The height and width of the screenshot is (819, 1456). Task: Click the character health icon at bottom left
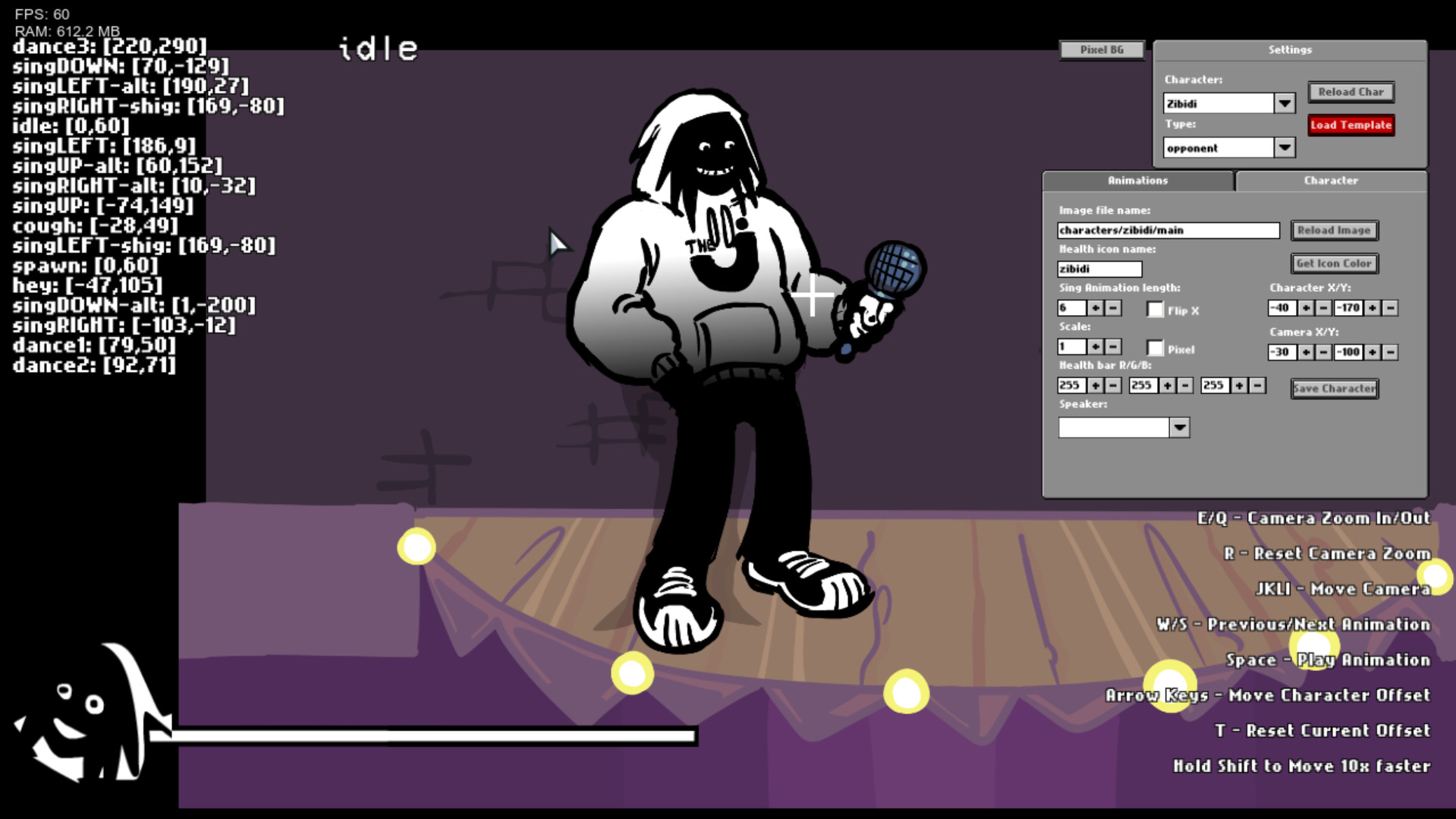pos(91,713)
